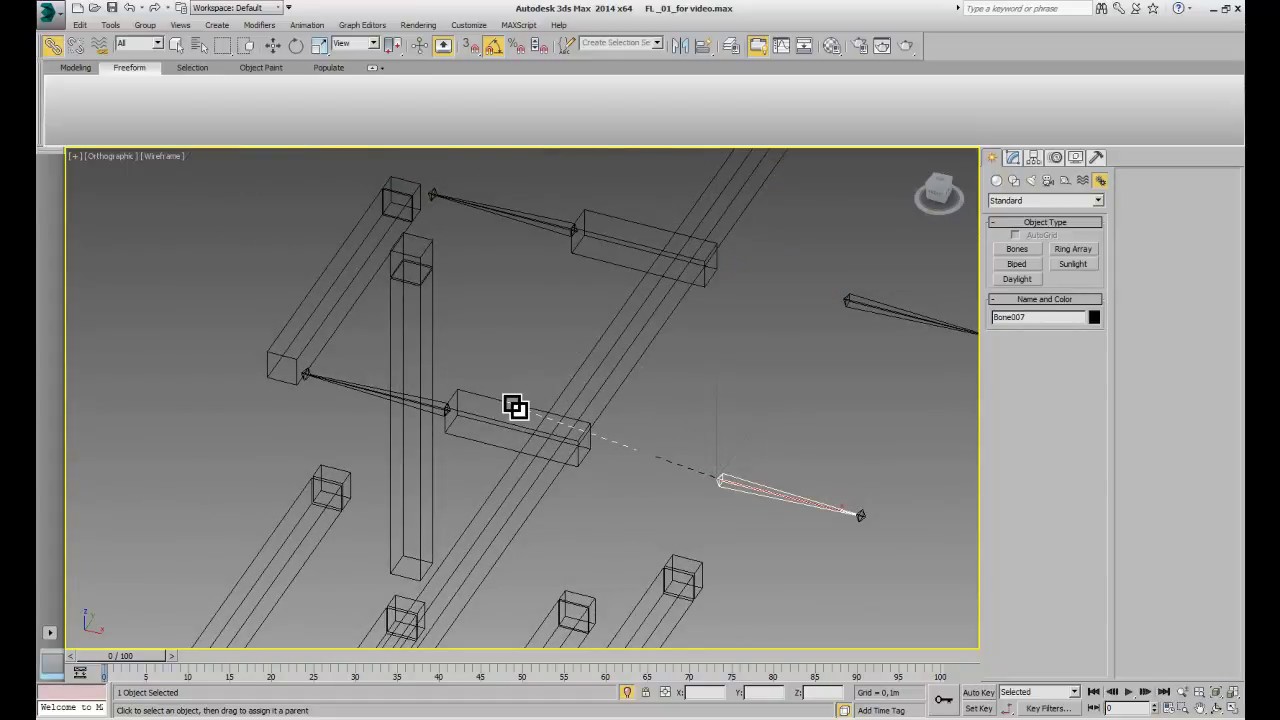Toggle Isolate Selection lightbulb icon
Image resolution: width=1280 pixels, height=720 pixels.
(627, 692)
